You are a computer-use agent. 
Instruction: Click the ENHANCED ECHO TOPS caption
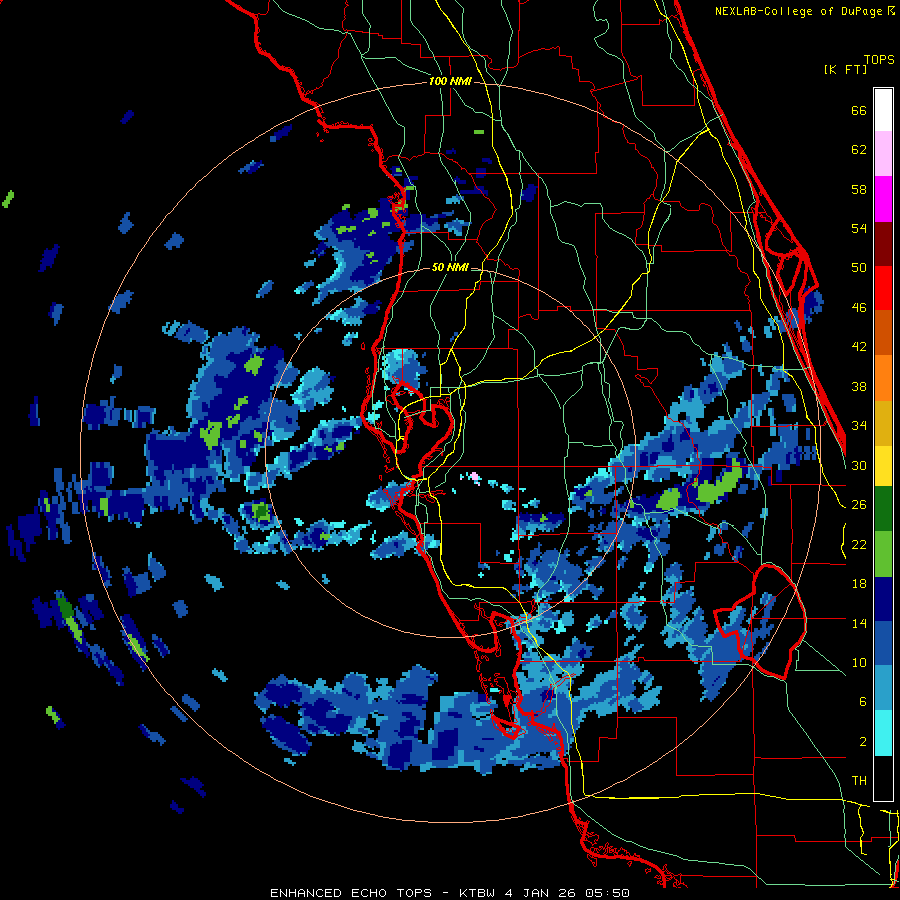pos(351,893)
